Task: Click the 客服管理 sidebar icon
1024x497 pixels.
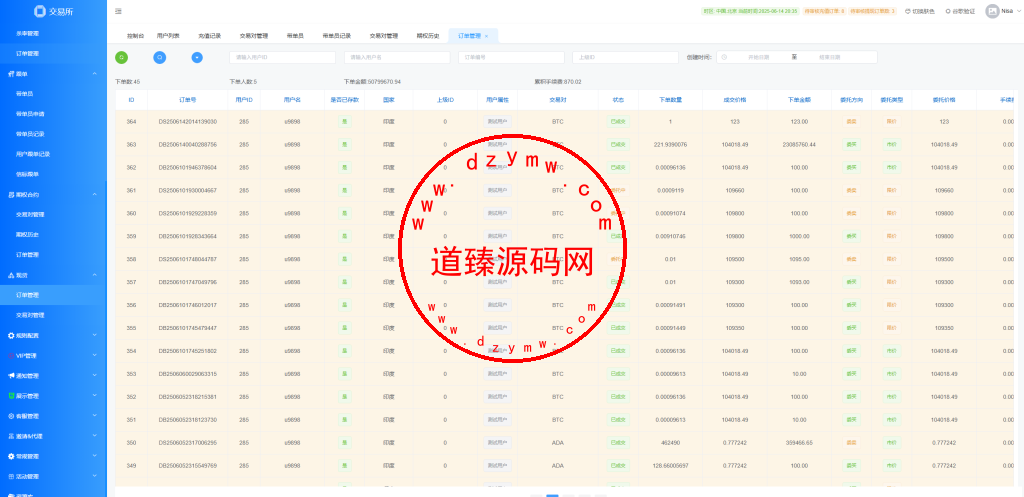Action: coord(11,416)
